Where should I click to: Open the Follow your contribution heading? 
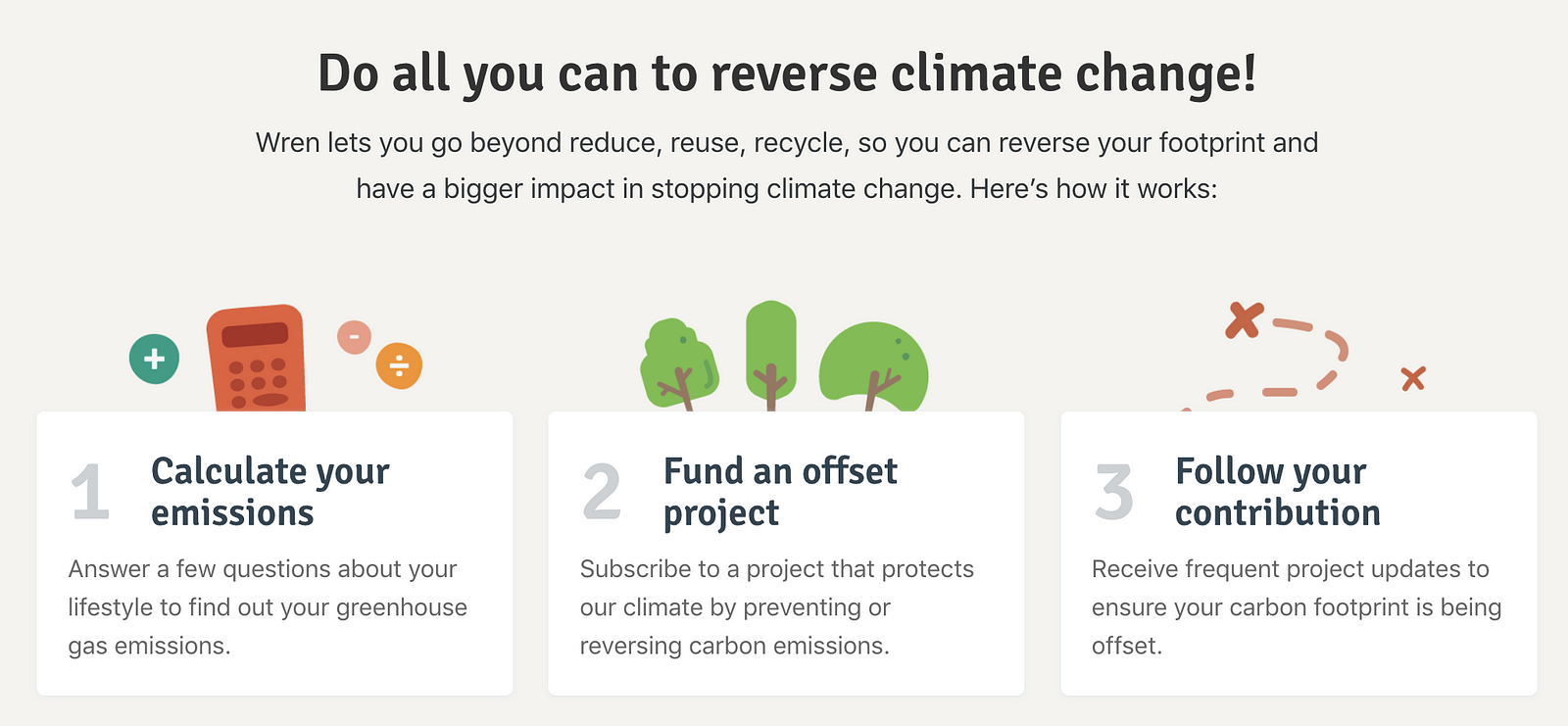pyautogui.click(x=1277, y=492)
